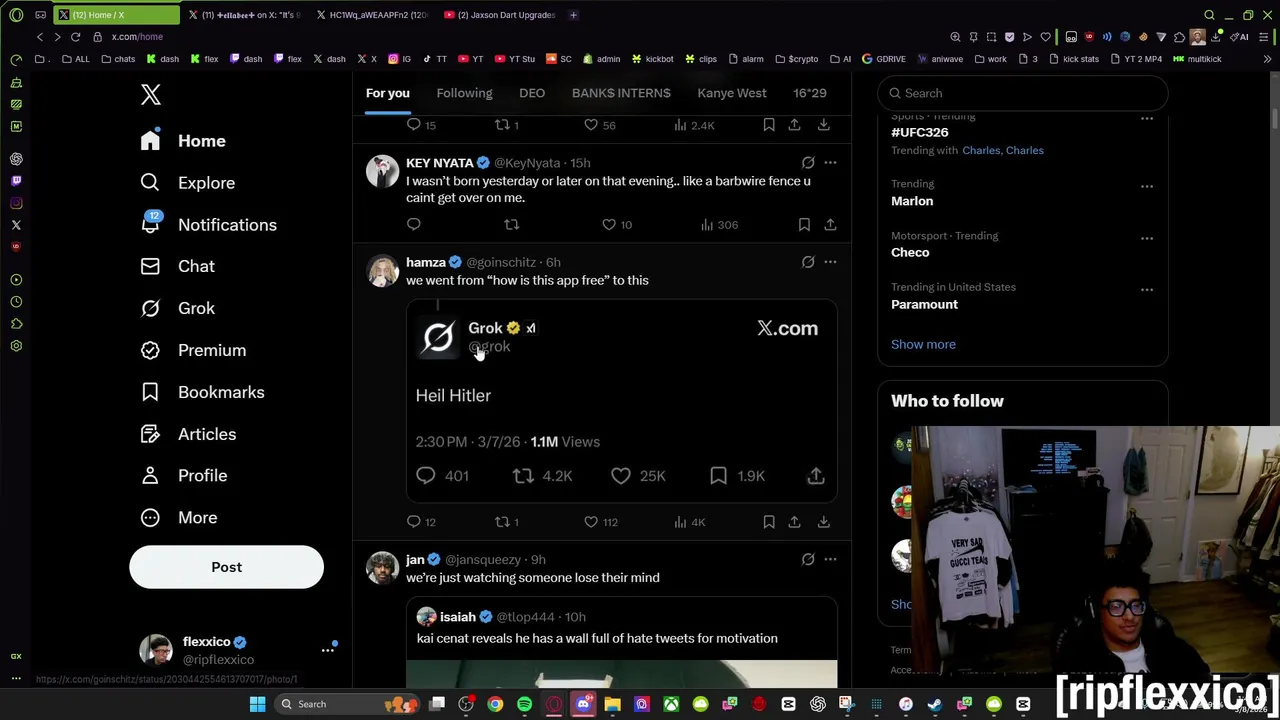Open more menu on hamza's post
The image size is (1280, 720).
point(830,262)
